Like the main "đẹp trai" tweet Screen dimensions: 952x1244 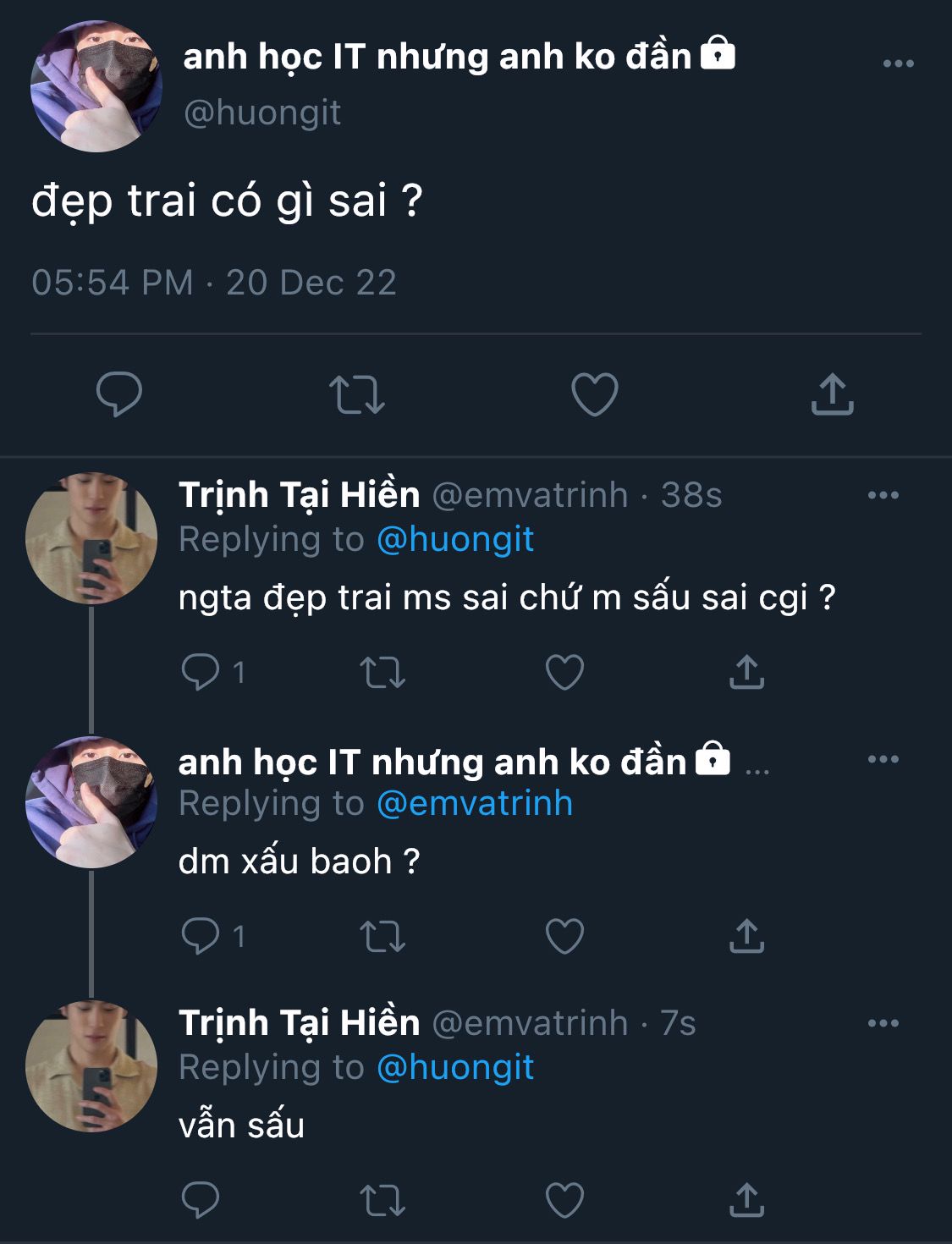click(595, 394)
